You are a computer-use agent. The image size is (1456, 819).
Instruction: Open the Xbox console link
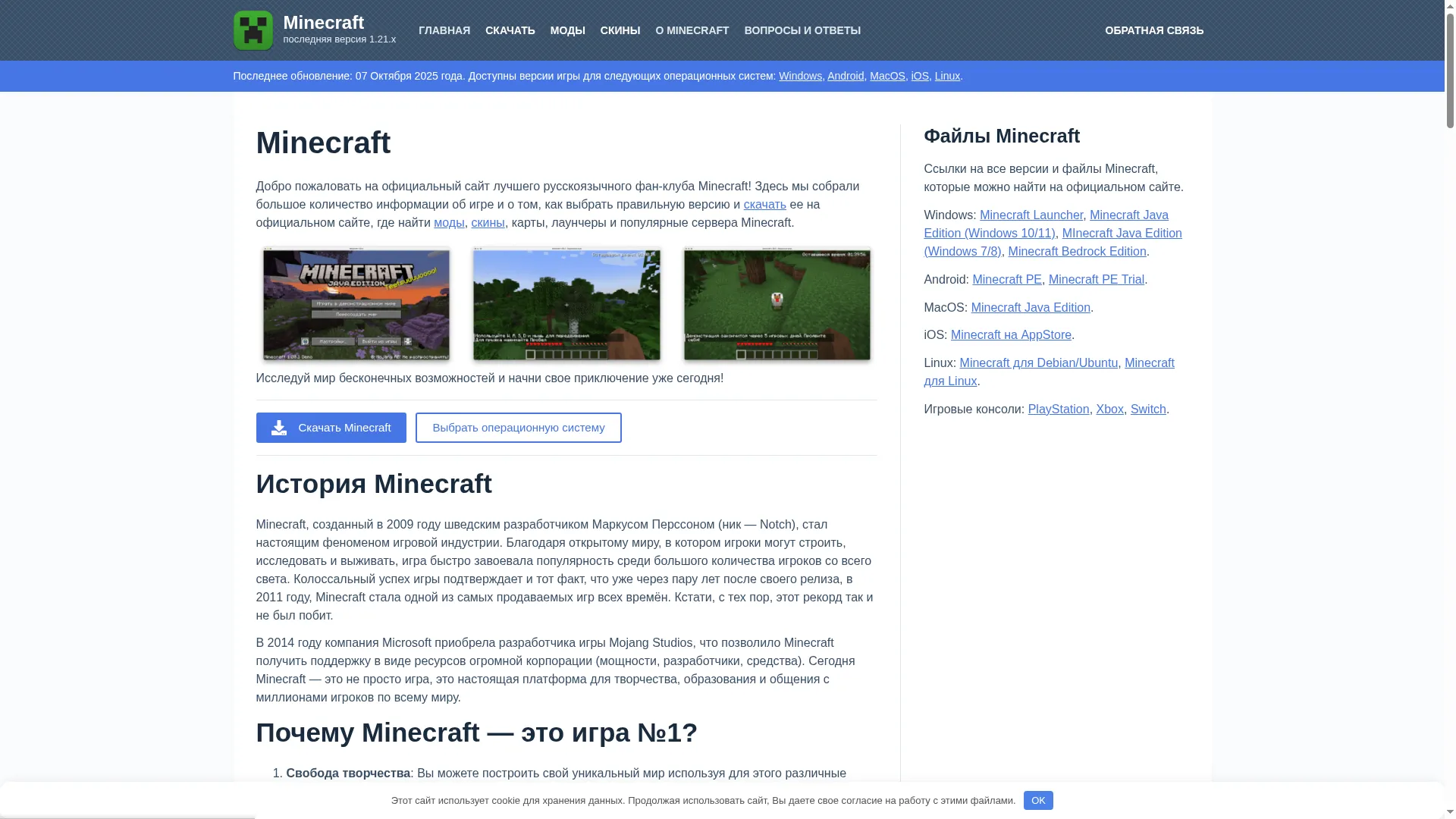[1109, 409]
